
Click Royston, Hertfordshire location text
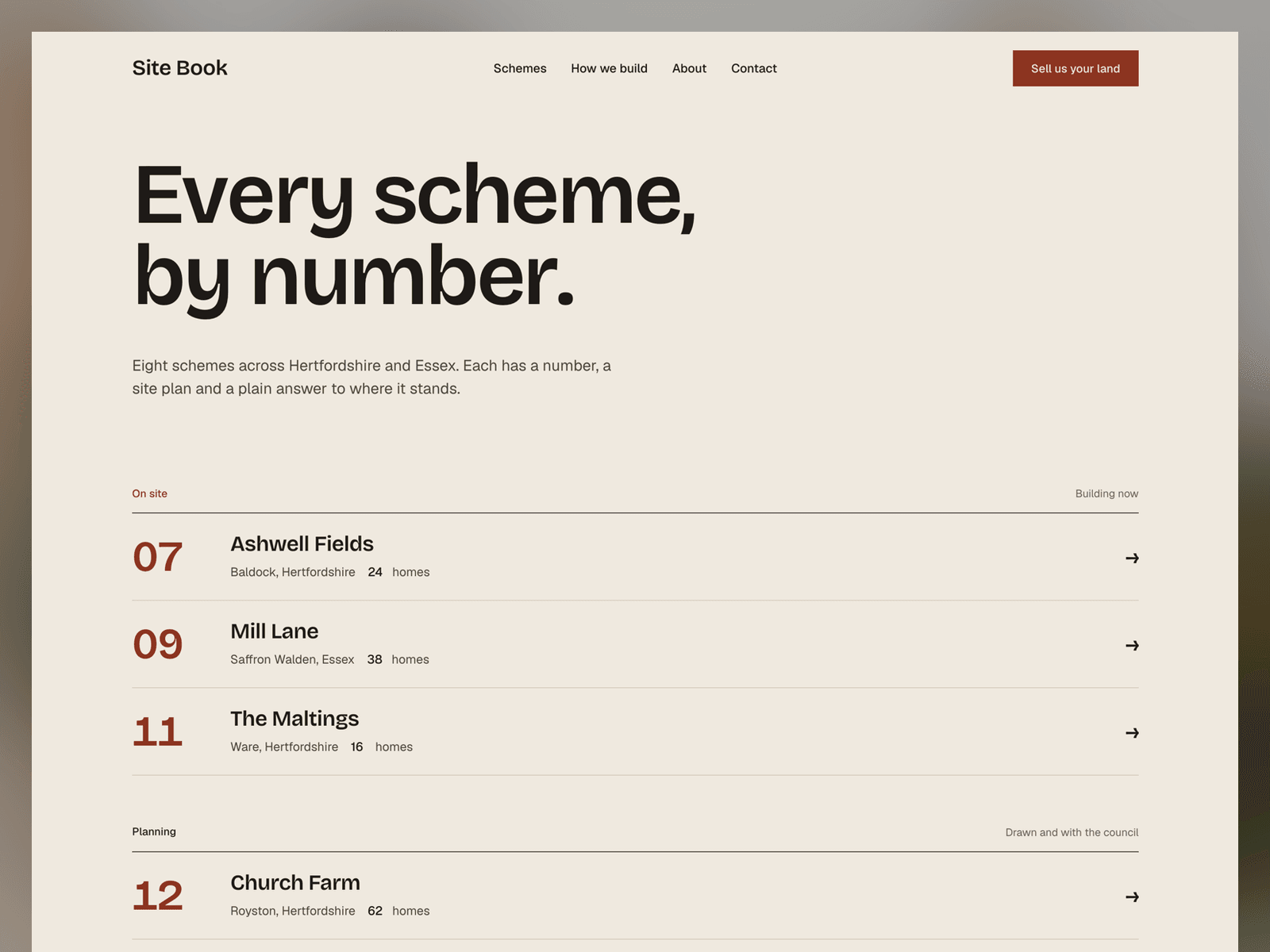[293, 911]
